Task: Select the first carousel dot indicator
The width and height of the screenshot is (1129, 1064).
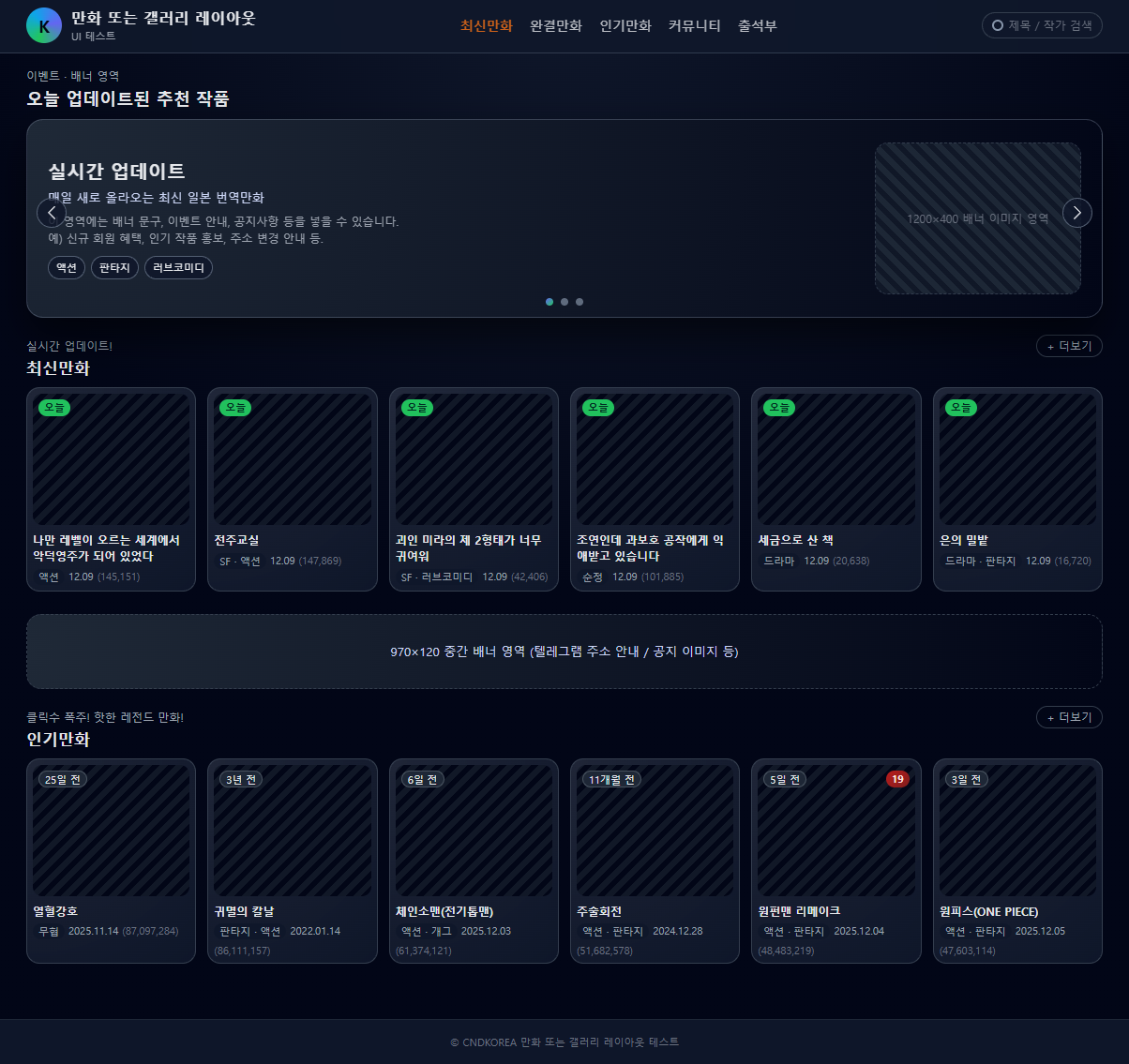Action: 549,302
